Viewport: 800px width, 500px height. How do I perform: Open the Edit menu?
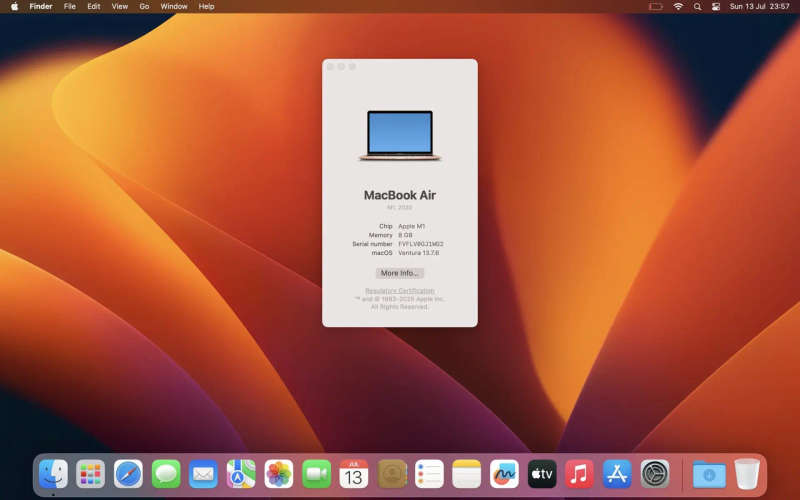tap(93, 7)
